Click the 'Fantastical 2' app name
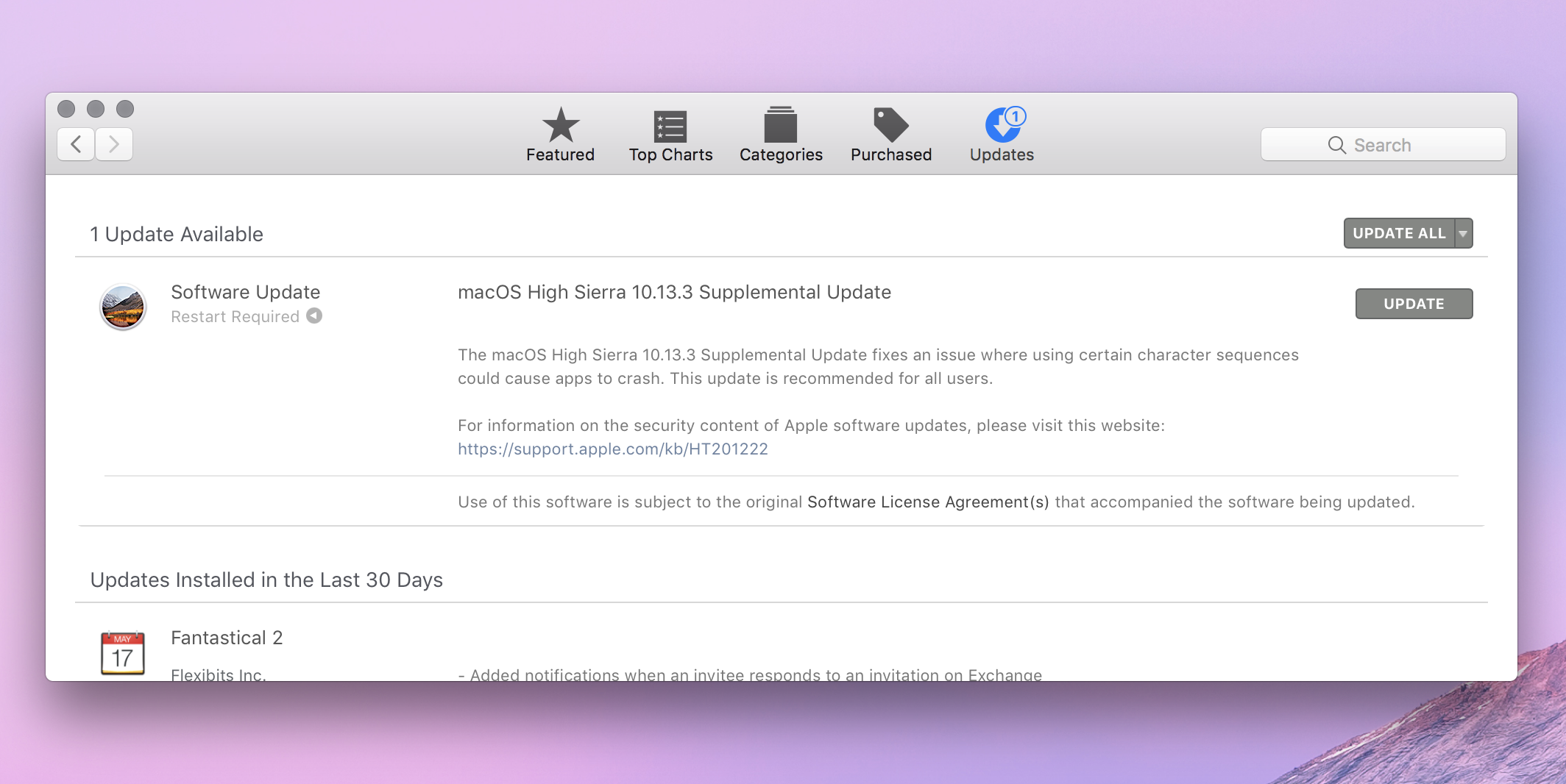 227,638
